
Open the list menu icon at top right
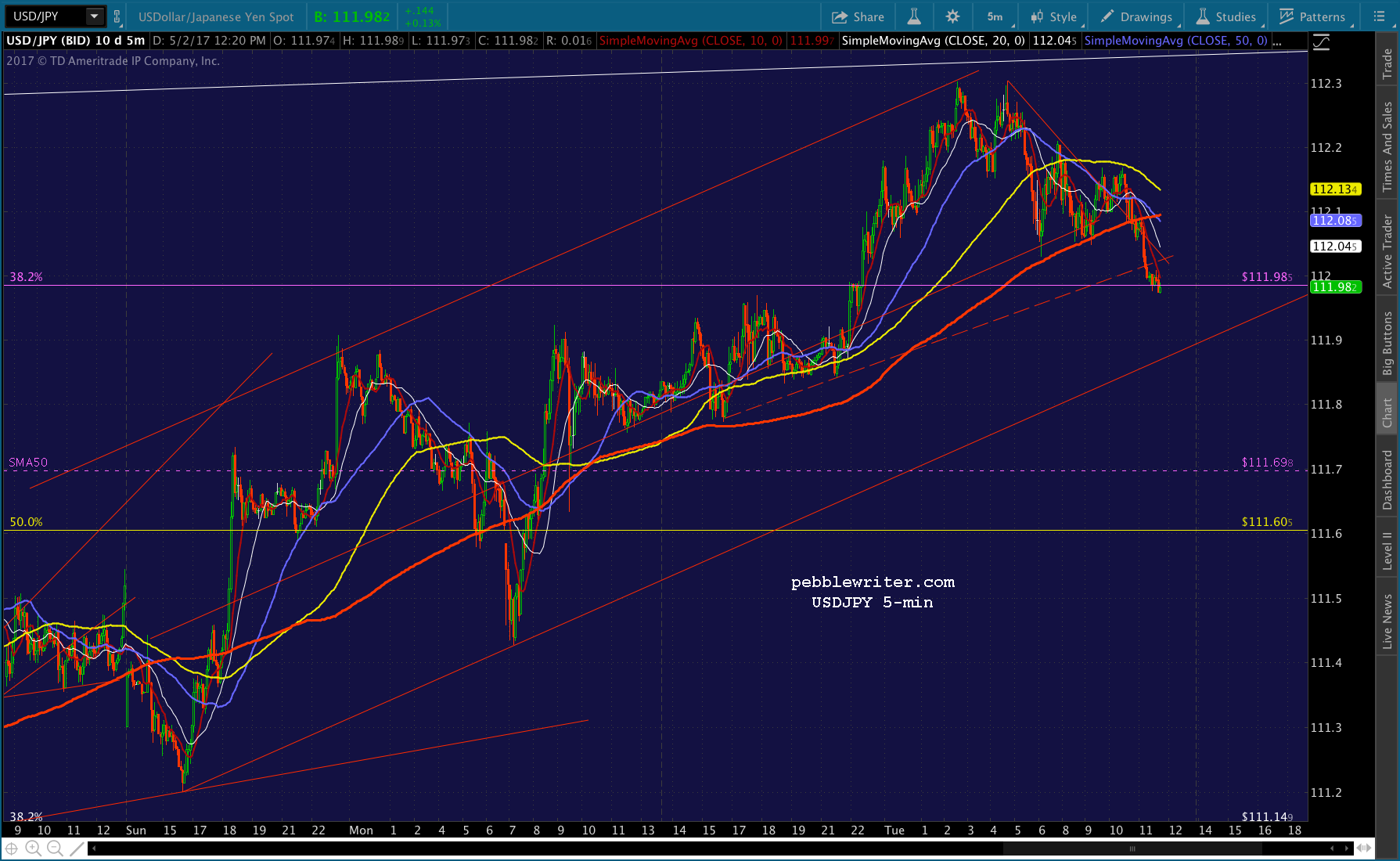coord(1379,16)
